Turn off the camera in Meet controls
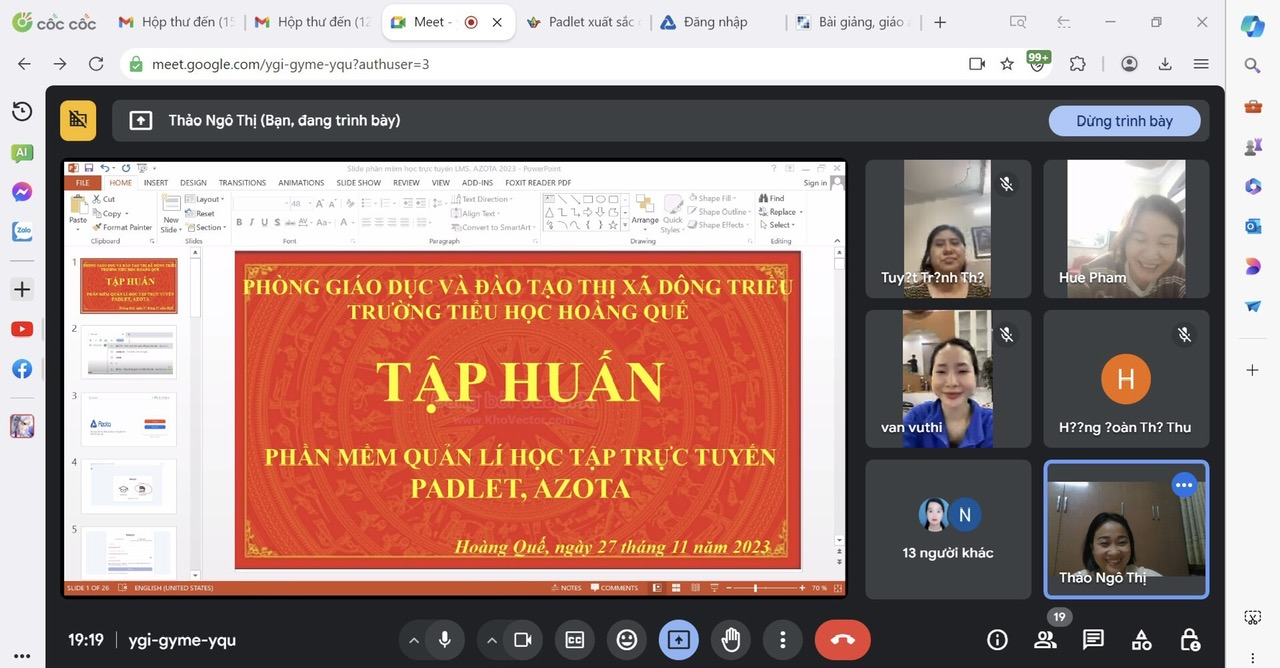The image size is (1280, 668). [522, 640]
